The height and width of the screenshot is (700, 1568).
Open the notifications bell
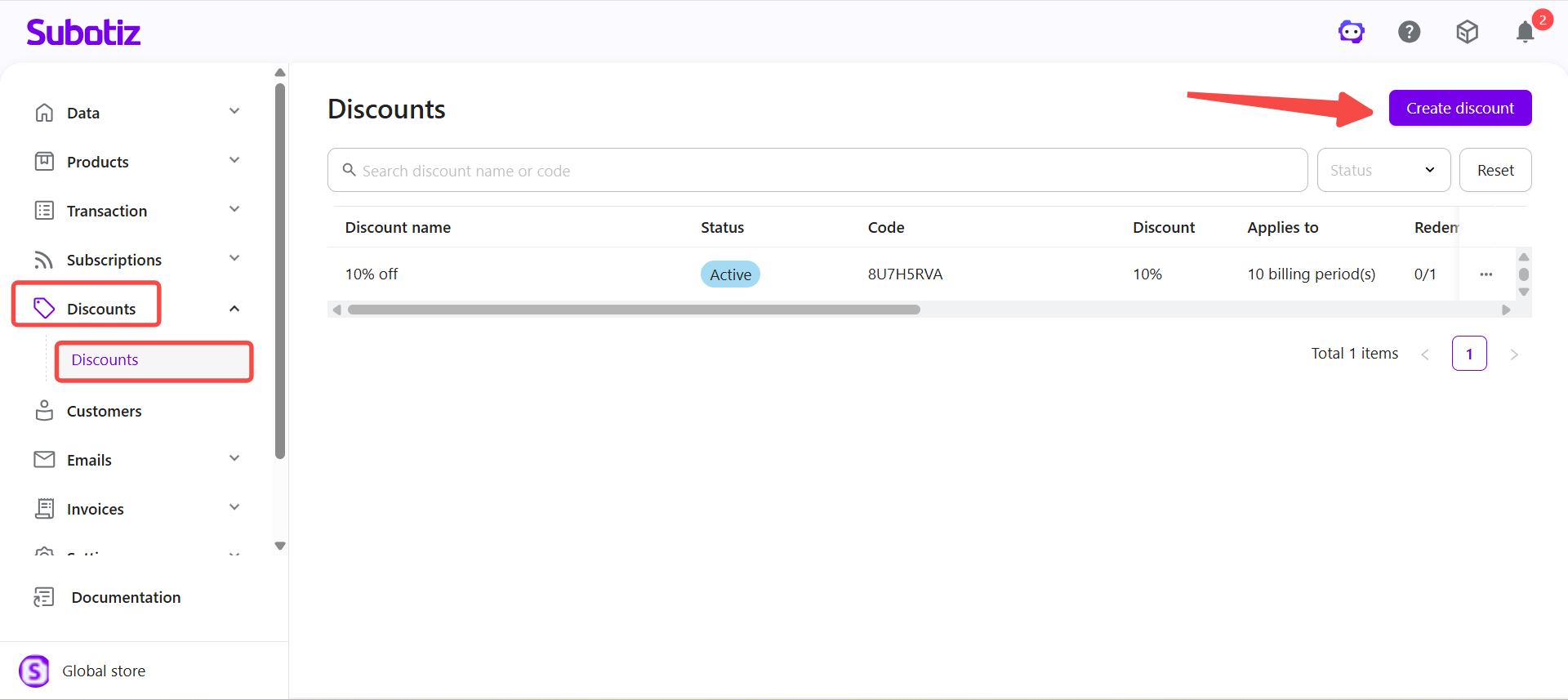(1525, 33)
